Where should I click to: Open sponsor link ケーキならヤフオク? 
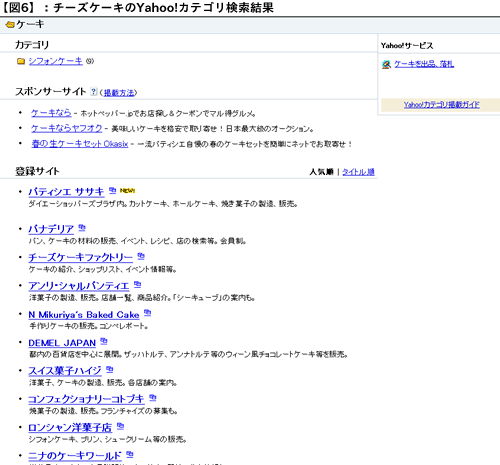(x=67, y=128)
